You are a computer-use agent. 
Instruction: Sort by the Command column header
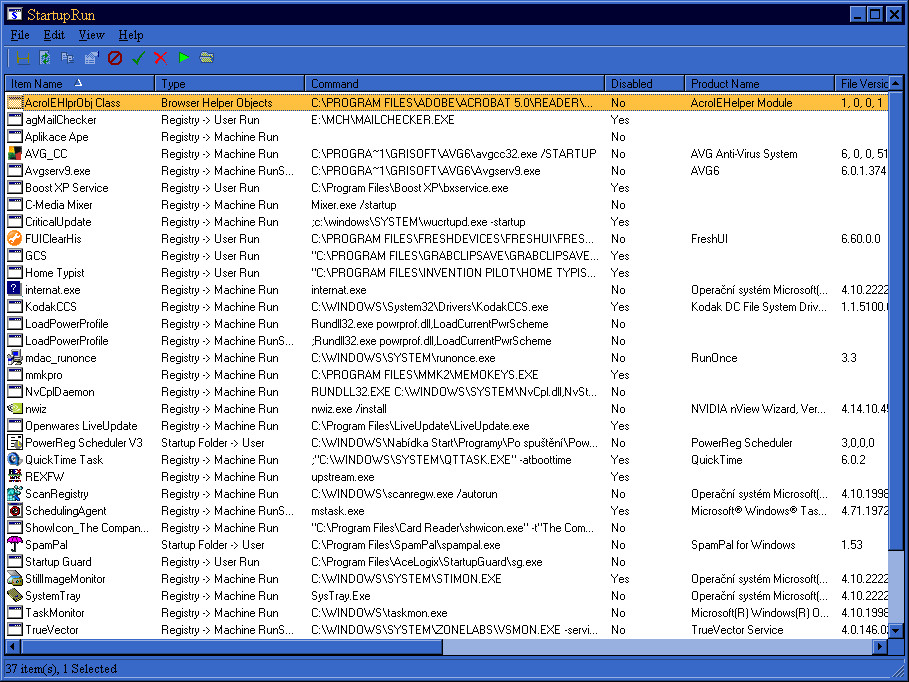click(x=454, y=84)
